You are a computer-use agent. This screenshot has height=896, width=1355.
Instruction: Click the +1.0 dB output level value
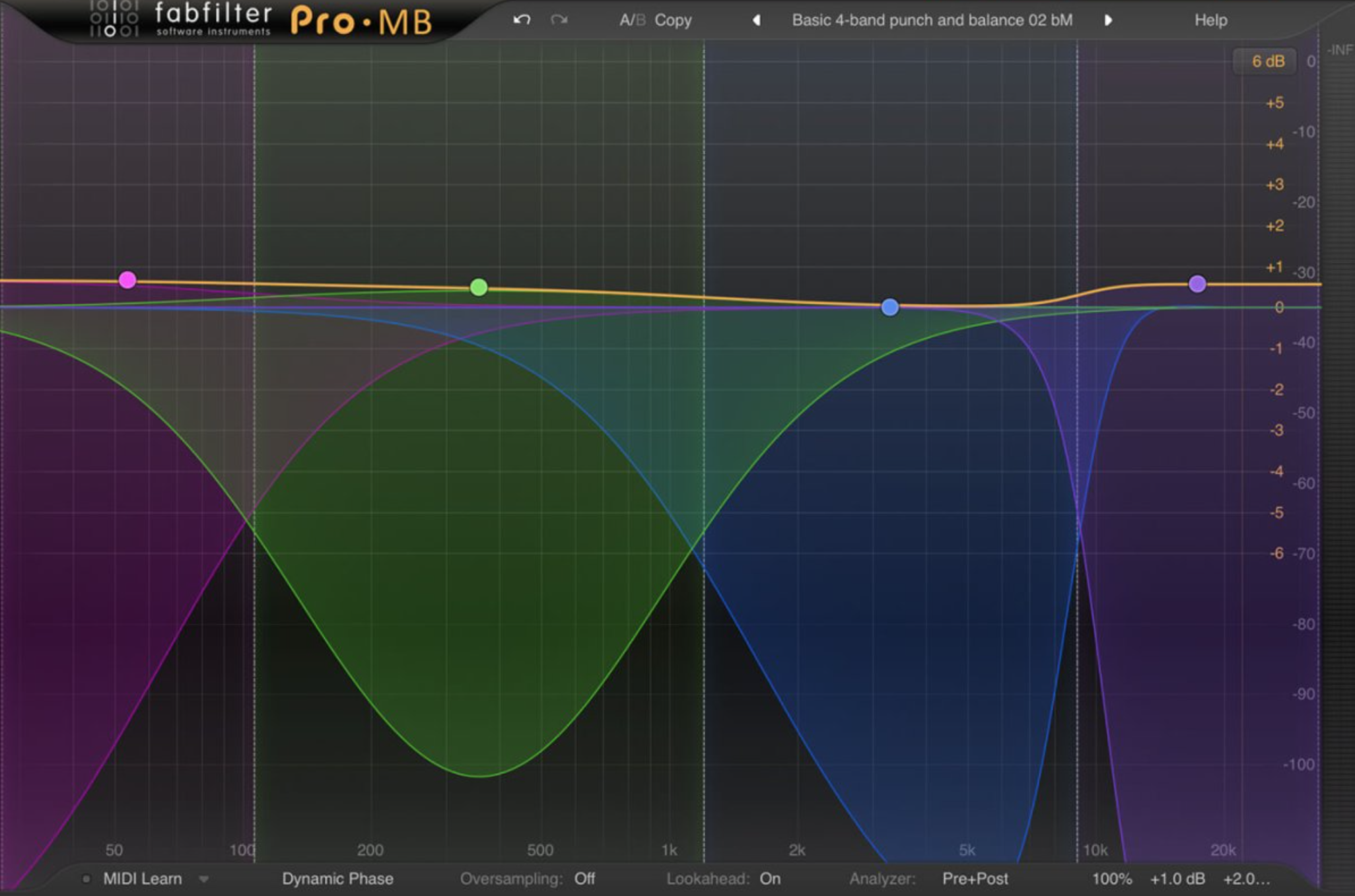[1177, 879]
